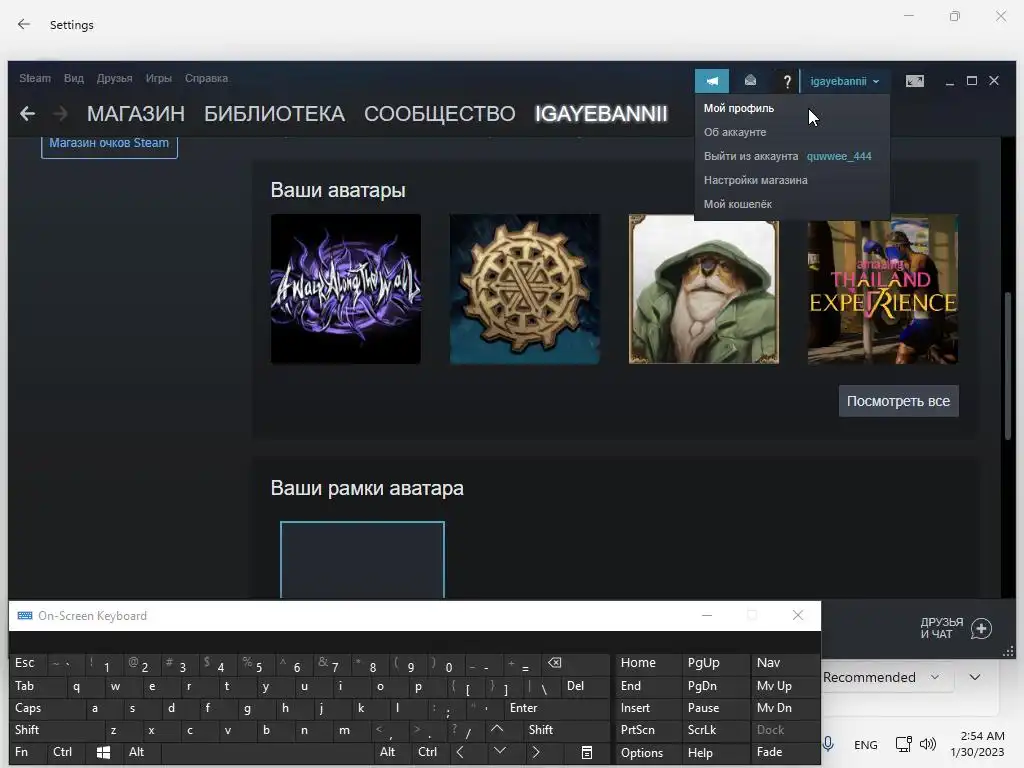The image size is (1024, 768).
Task: Click the down arrow key on On-Screen Keyboard
Action: 500,752
